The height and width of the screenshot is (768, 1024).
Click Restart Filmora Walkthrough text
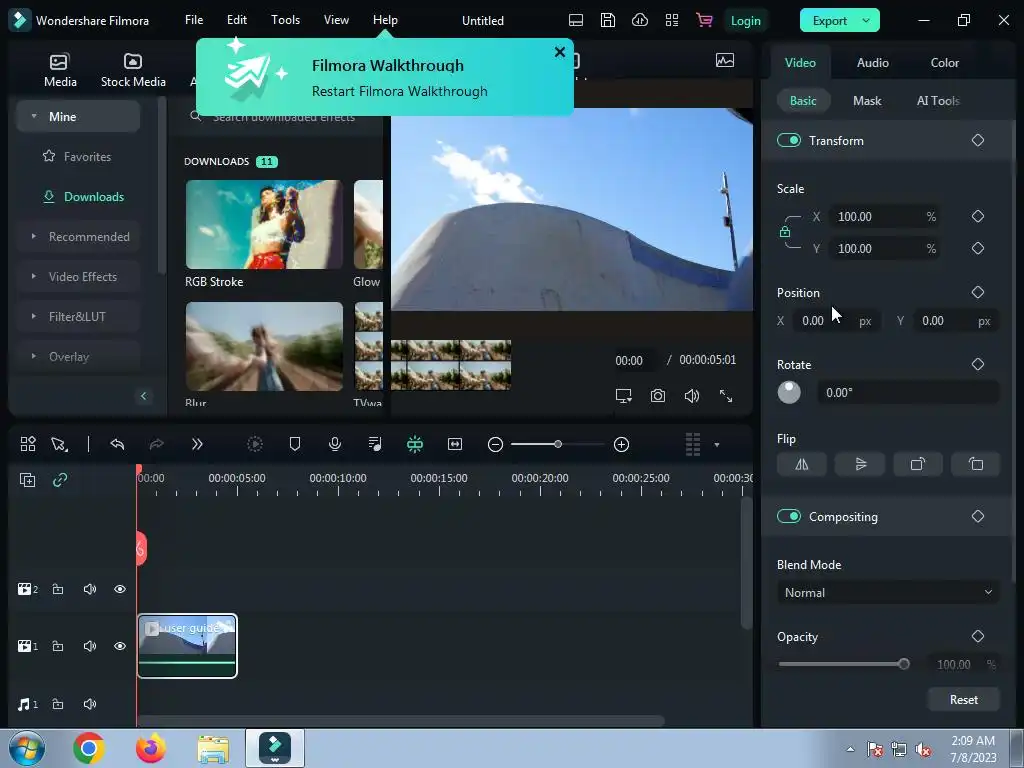click(400, 91)
